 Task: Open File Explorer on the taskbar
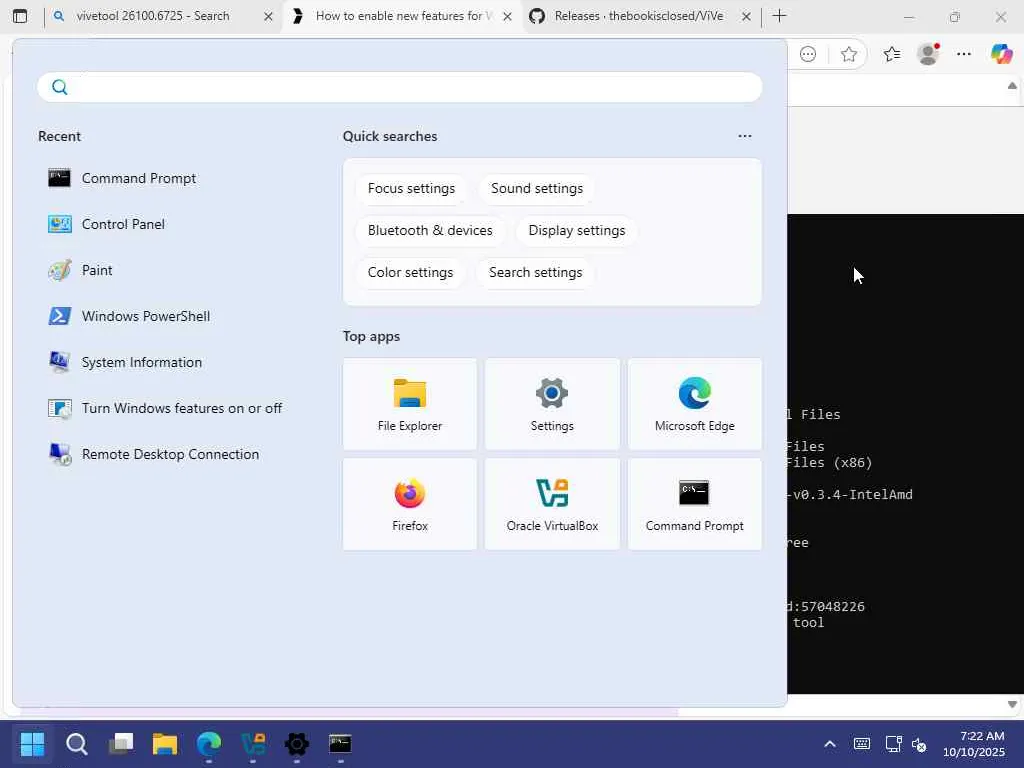[165, 744]
